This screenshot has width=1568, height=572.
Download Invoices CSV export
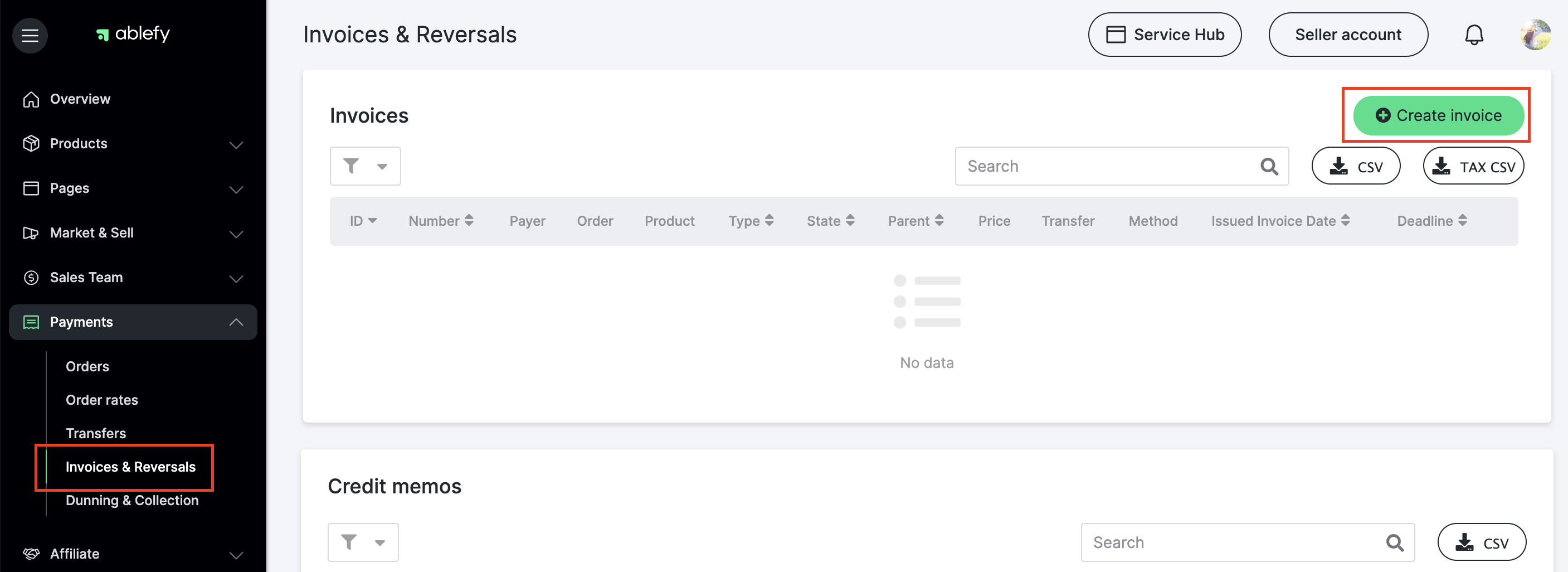point(1356,166)
